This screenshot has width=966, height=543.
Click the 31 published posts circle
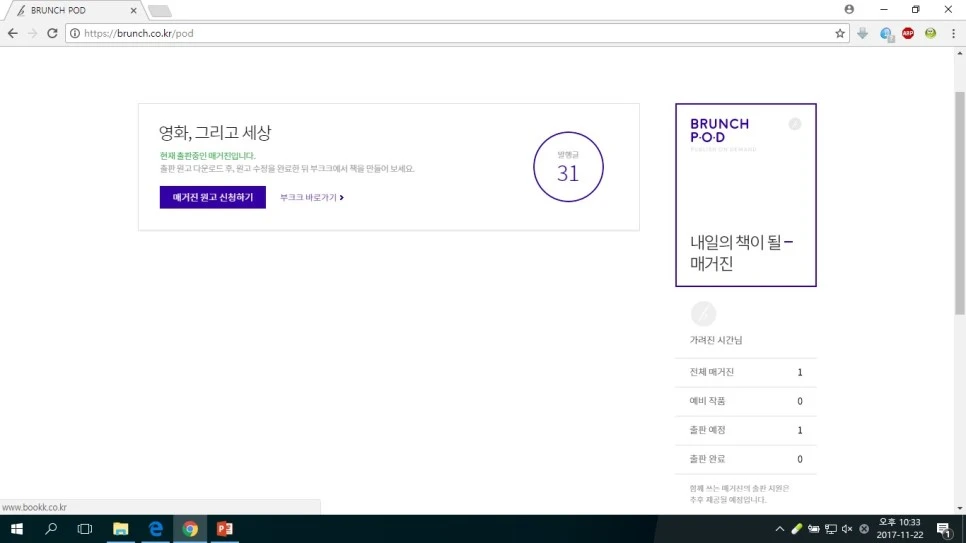pyautogui.click(x=568, y=167)
